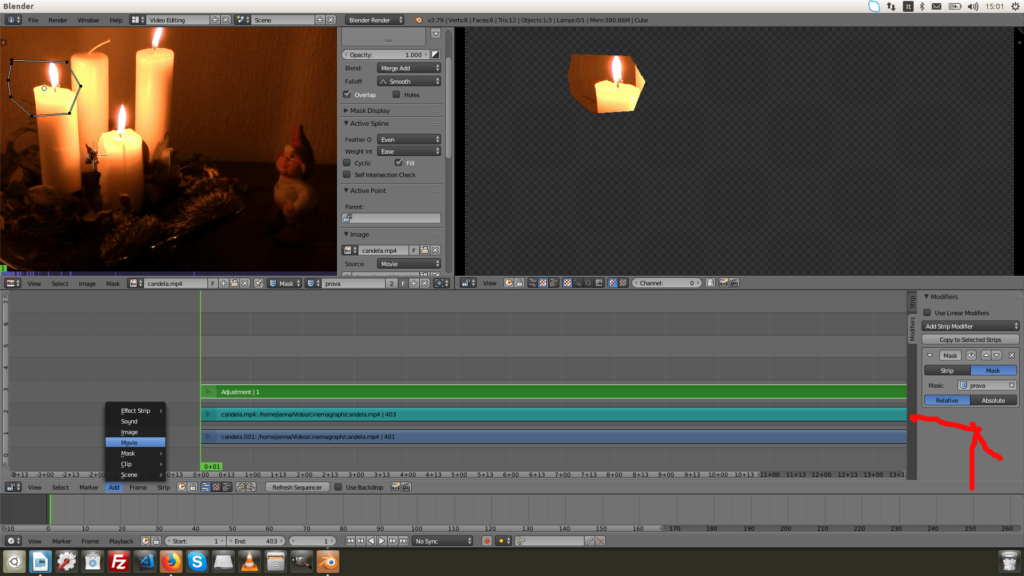Toggle the Fill checkbox

point(398,163)
